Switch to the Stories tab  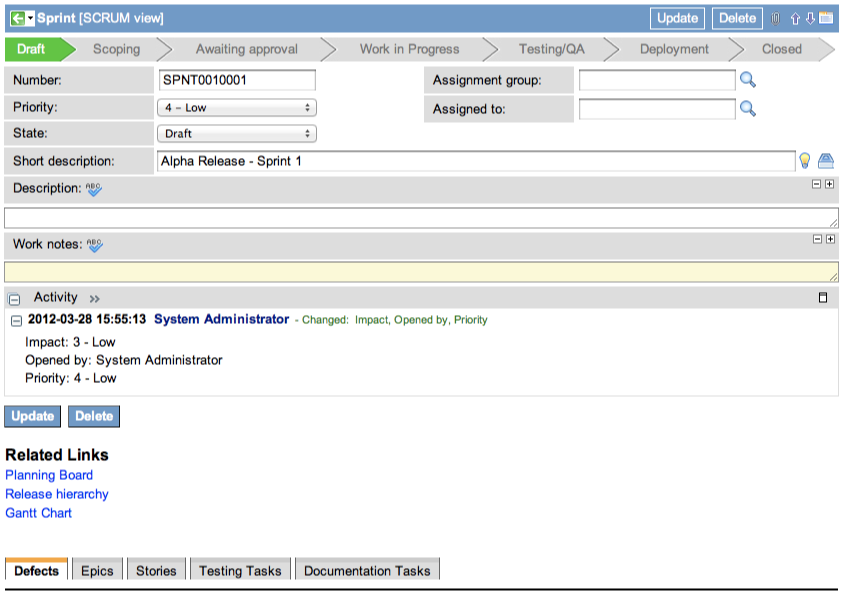(156, 571)
